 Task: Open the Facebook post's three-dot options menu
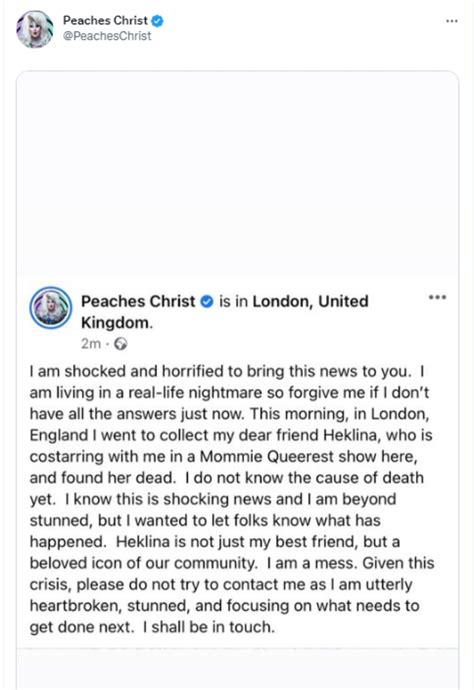(437, 297)
